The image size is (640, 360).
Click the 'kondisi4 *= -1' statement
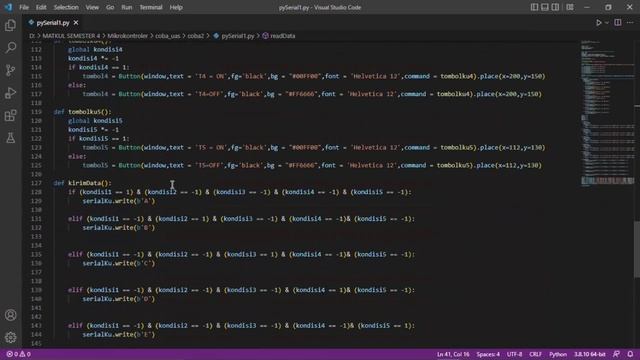pyautogui.click(x=93, y=58)
